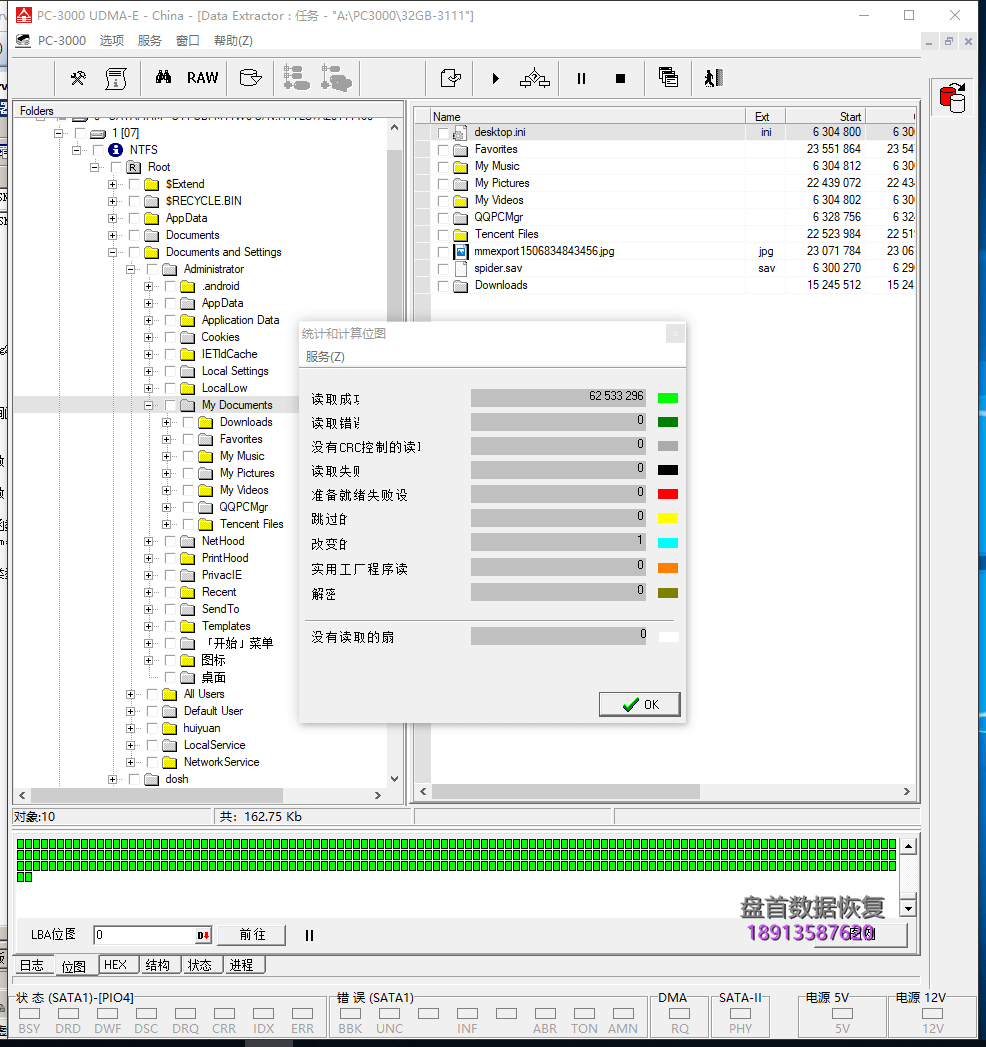
Task: Check the Administrator folder checkbox
Action: [x=152, y=269]
